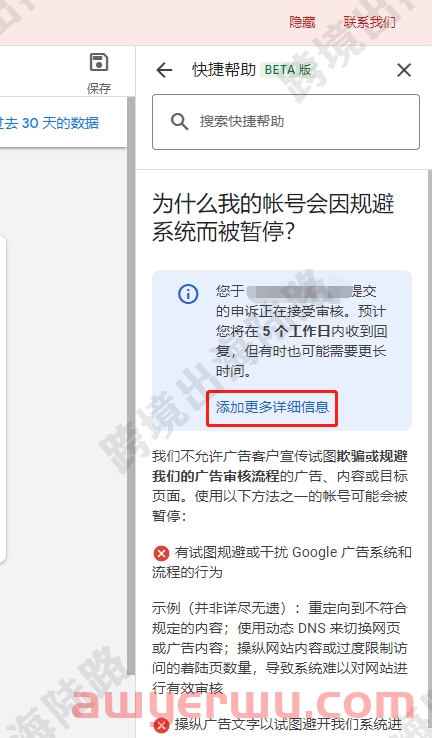The width and height of the screenshot is (432, 738).
Task: Close the quick help panel with X
Action: coord(404,70)
